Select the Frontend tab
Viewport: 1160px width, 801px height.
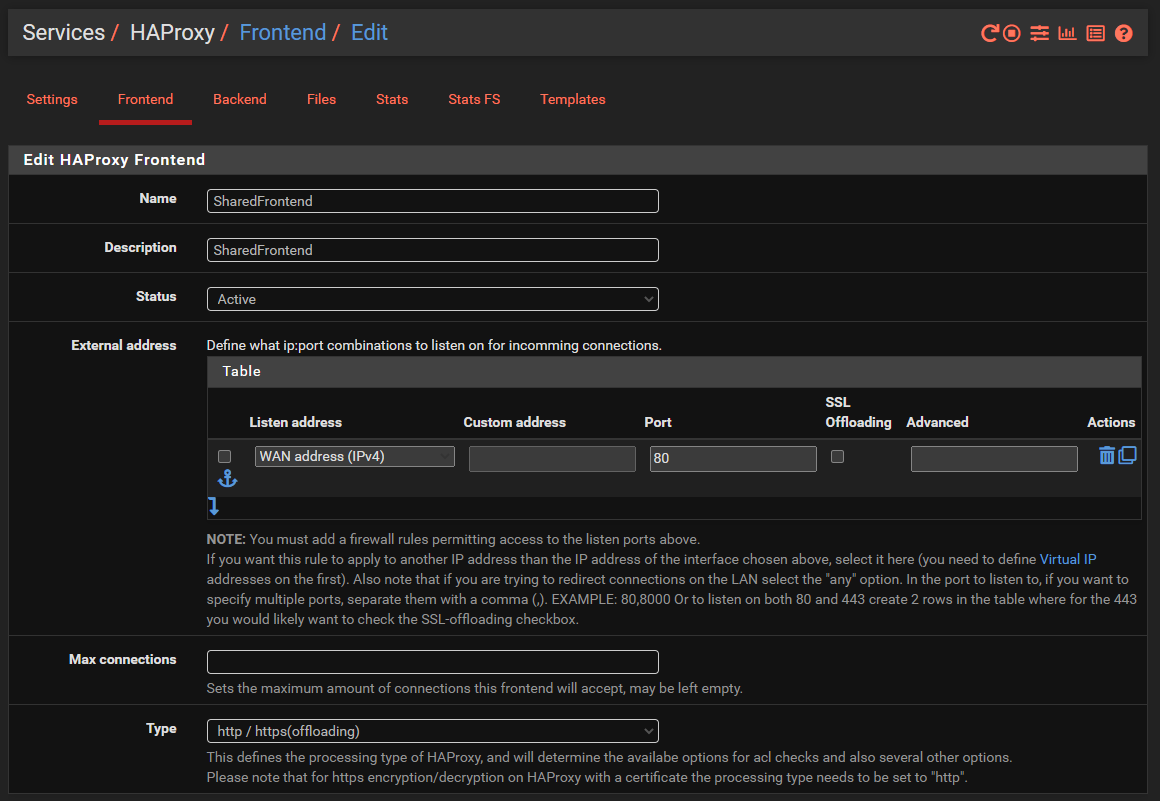pos(145,99)
